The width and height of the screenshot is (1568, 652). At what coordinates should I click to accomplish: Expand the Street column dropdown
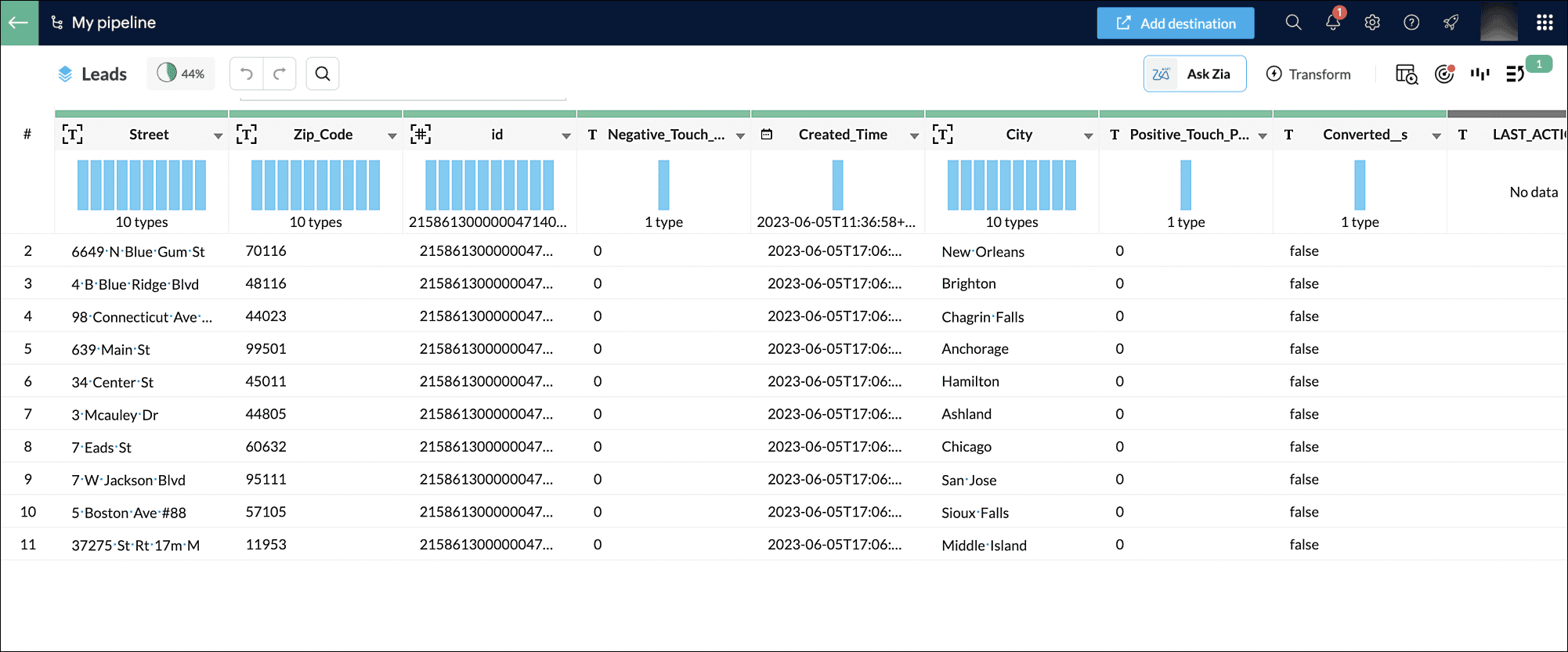point(218,135)
